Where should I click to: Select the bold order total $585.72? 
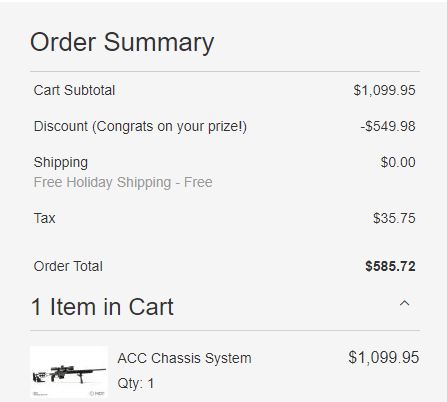click(x=390, y=266)
